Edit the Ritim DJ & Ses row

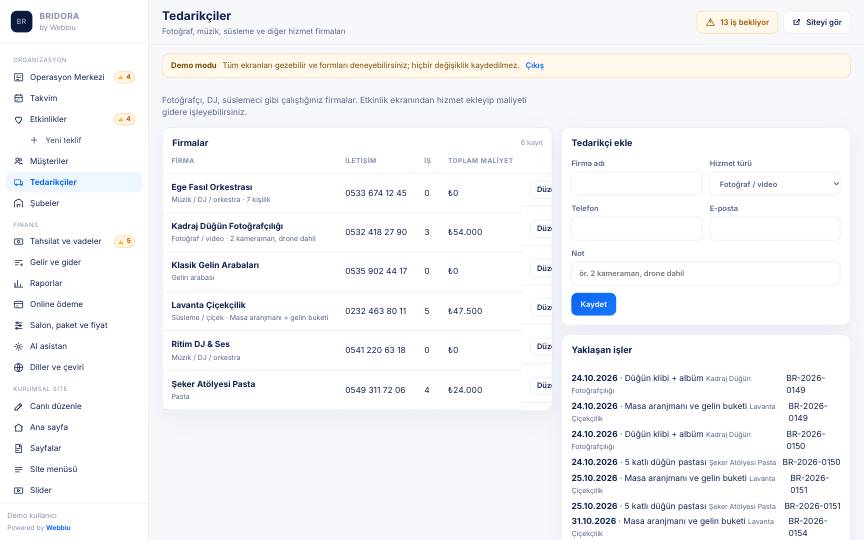[543, 346]
